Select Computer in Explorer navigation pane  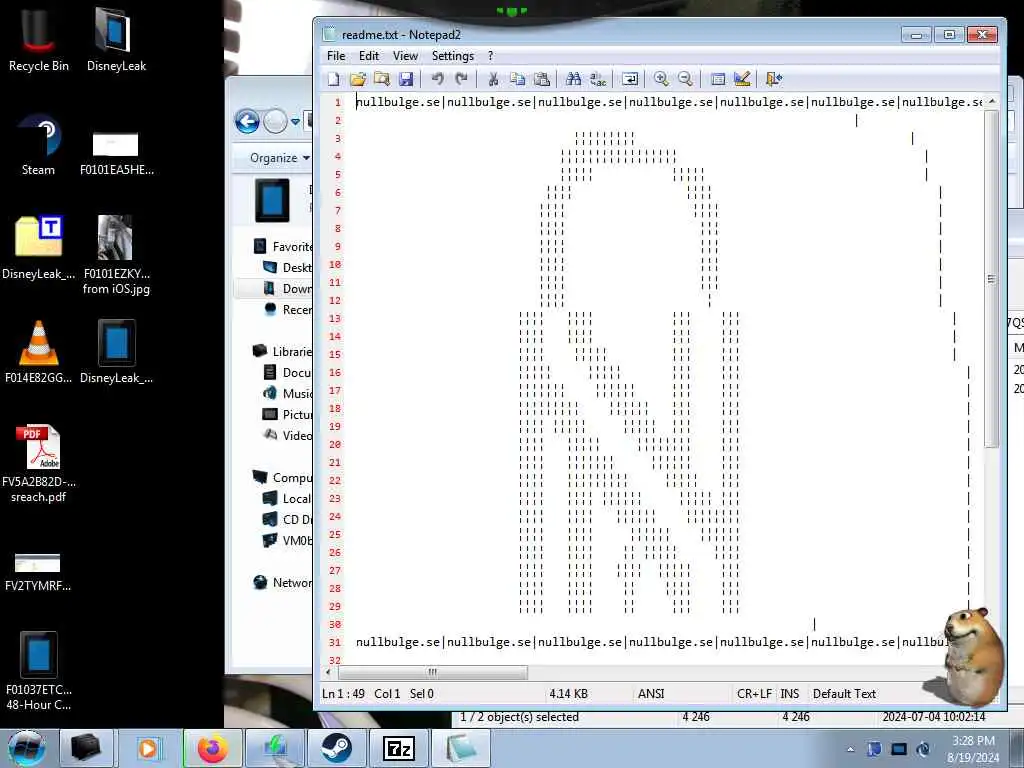click(x=283, y=477)
